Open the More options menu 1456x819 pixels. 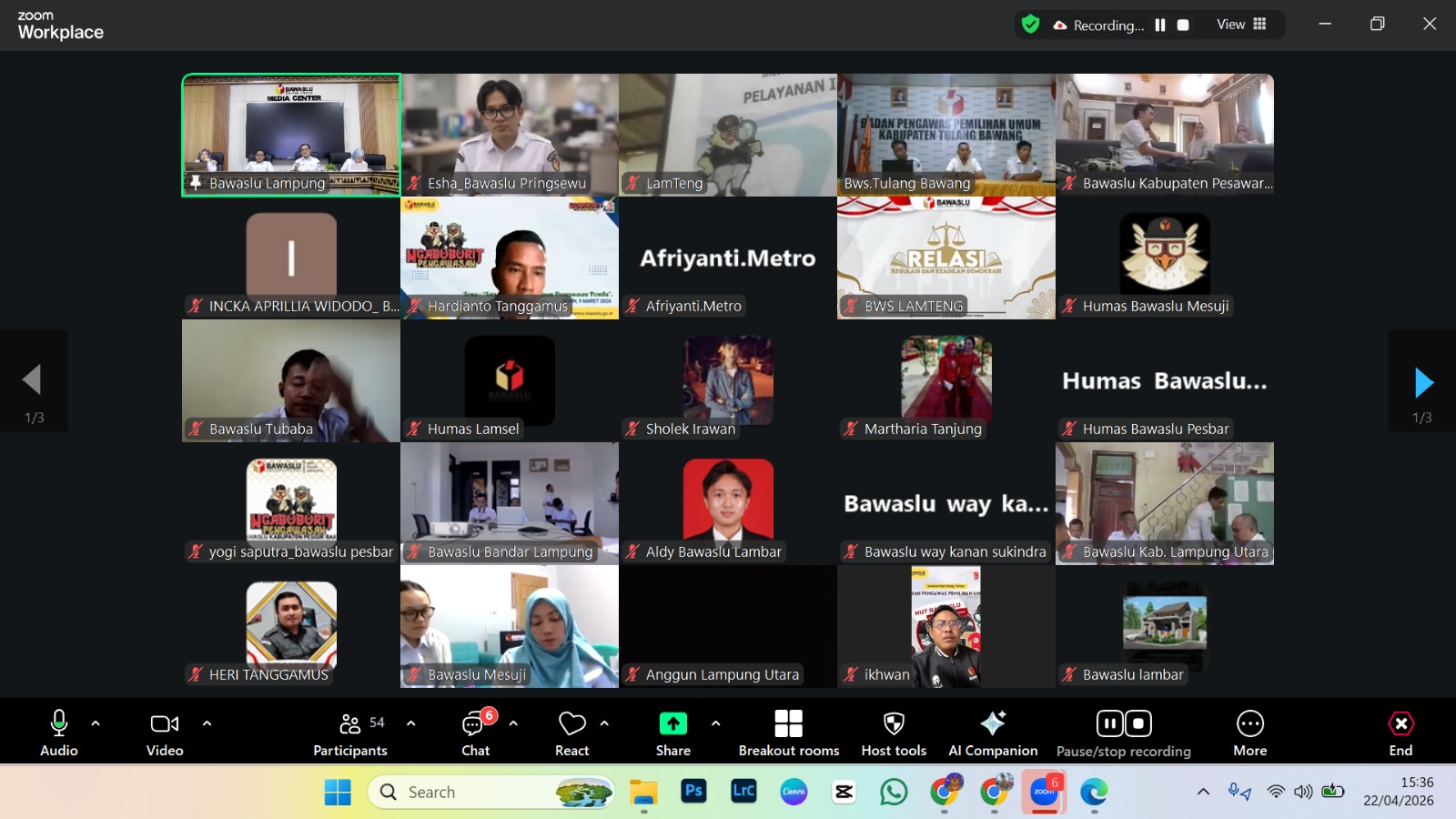point(1250,733)
